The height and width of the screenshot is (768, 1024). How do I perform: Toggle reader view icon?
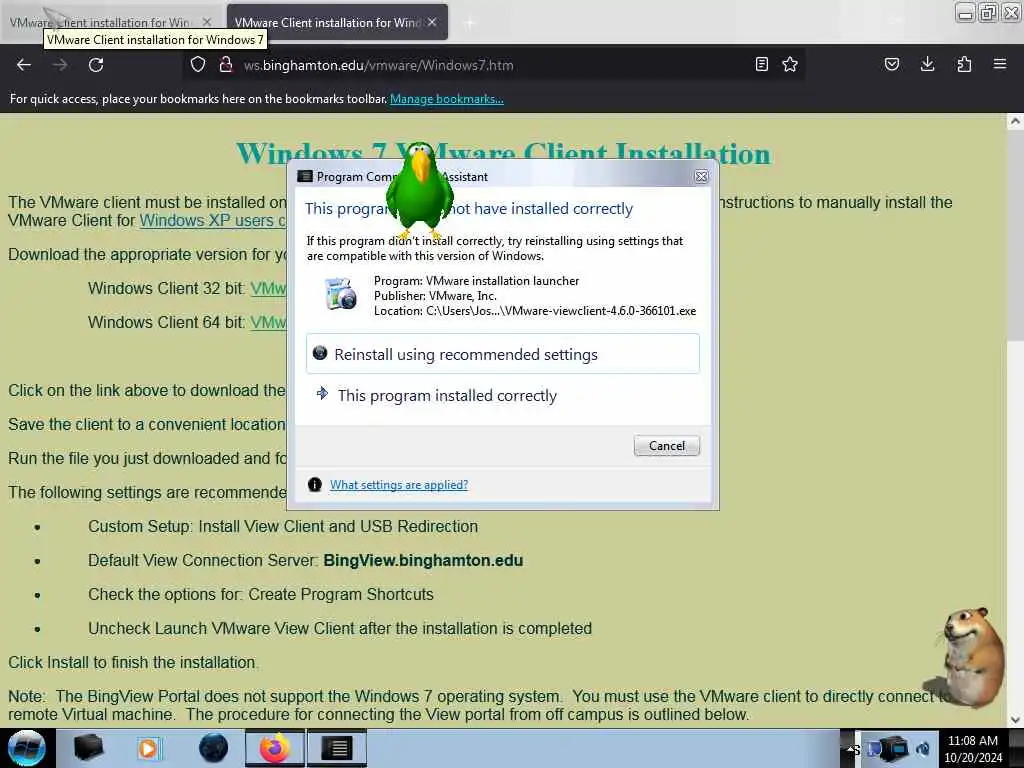[761, 64]
